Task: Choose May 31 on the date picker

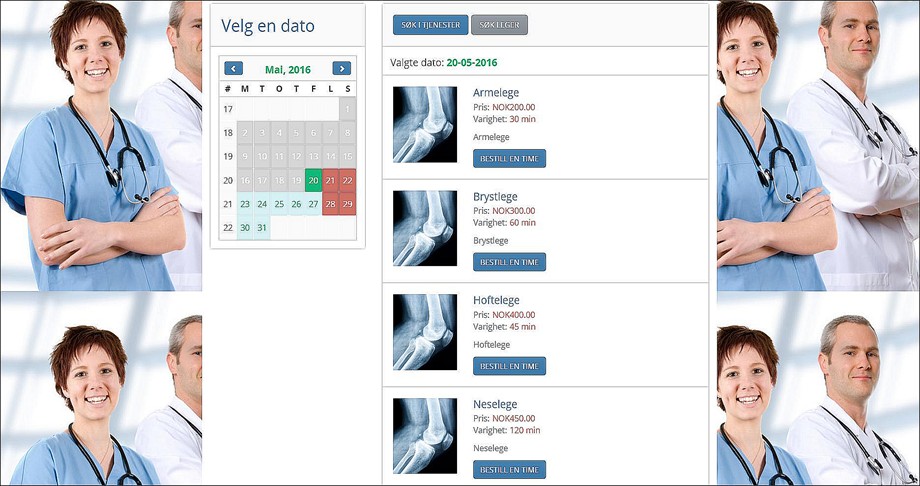Action: pyautogui.click(x=262, y=228)
